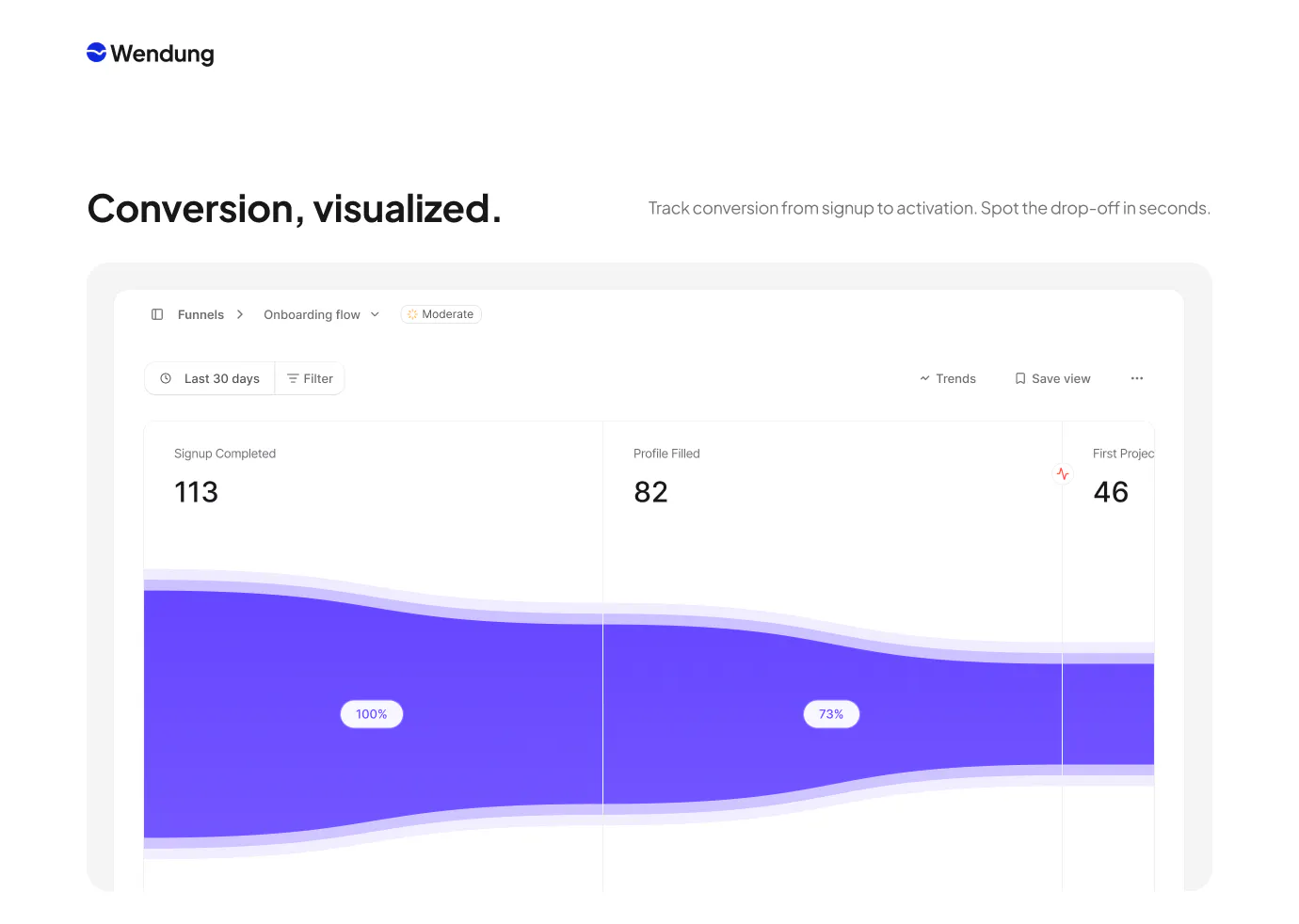Click the 100% conversion label

click(x=372, y=714)
